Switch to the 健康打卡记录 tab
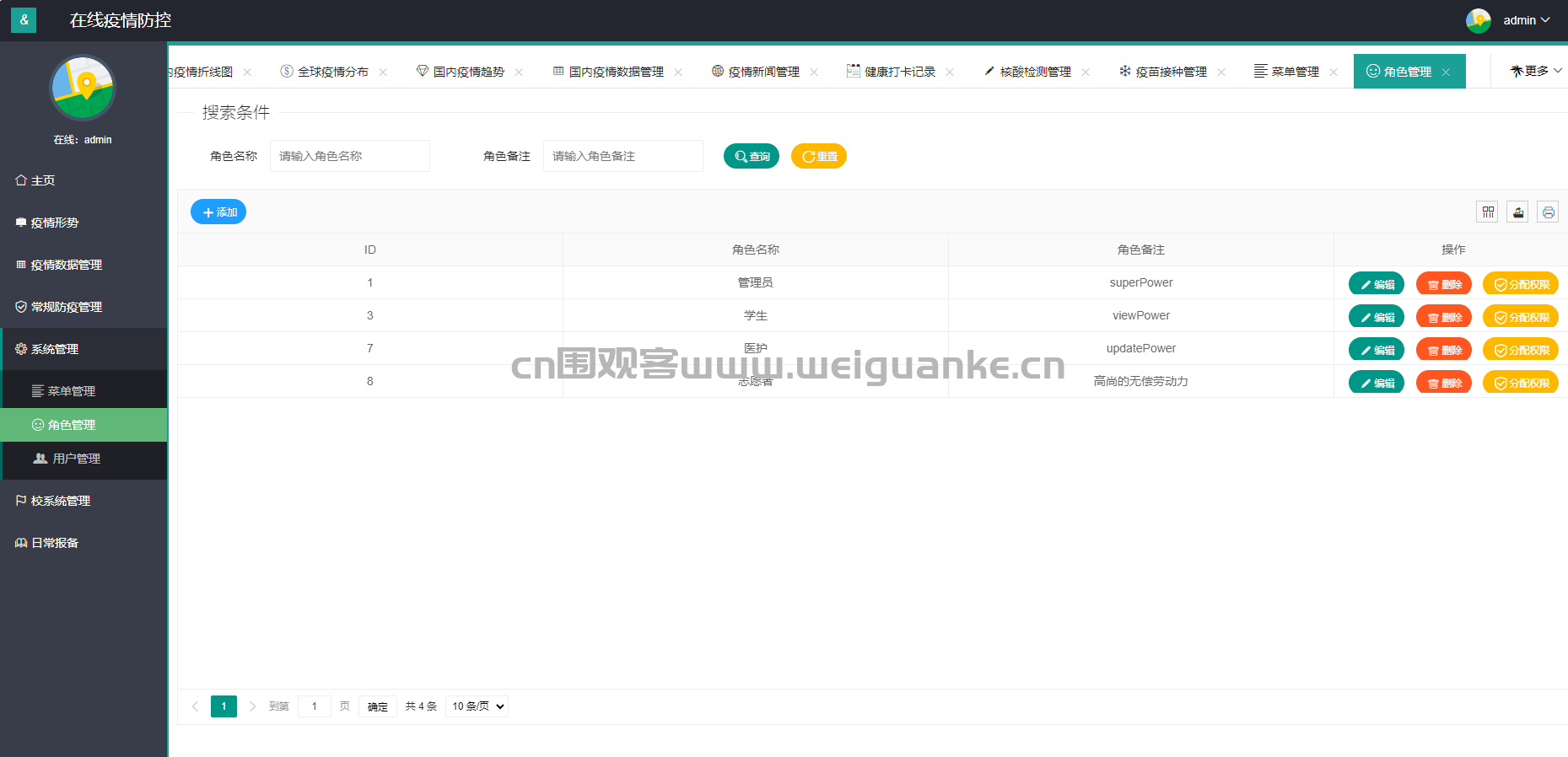The width and height of the screenshot is (1568, 757). pos(899,72)
